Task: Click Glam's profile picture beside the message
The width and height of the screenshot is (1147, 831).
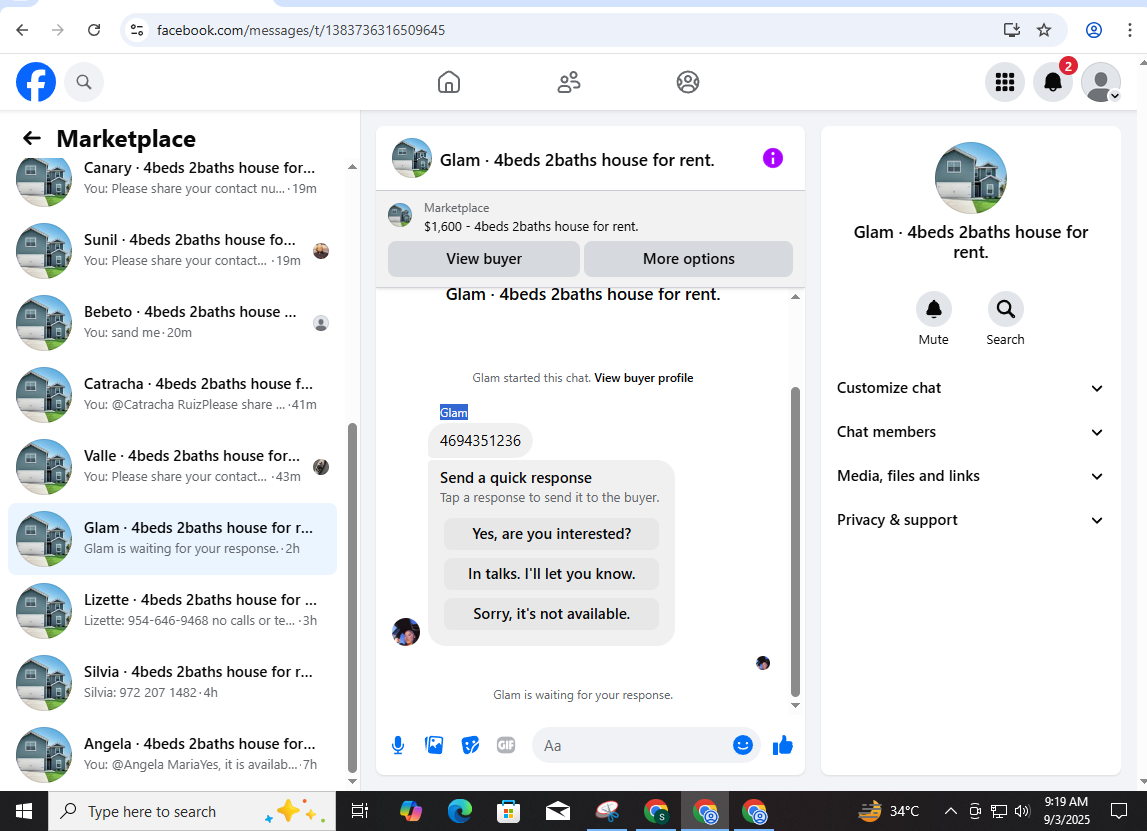Action: 406,632
